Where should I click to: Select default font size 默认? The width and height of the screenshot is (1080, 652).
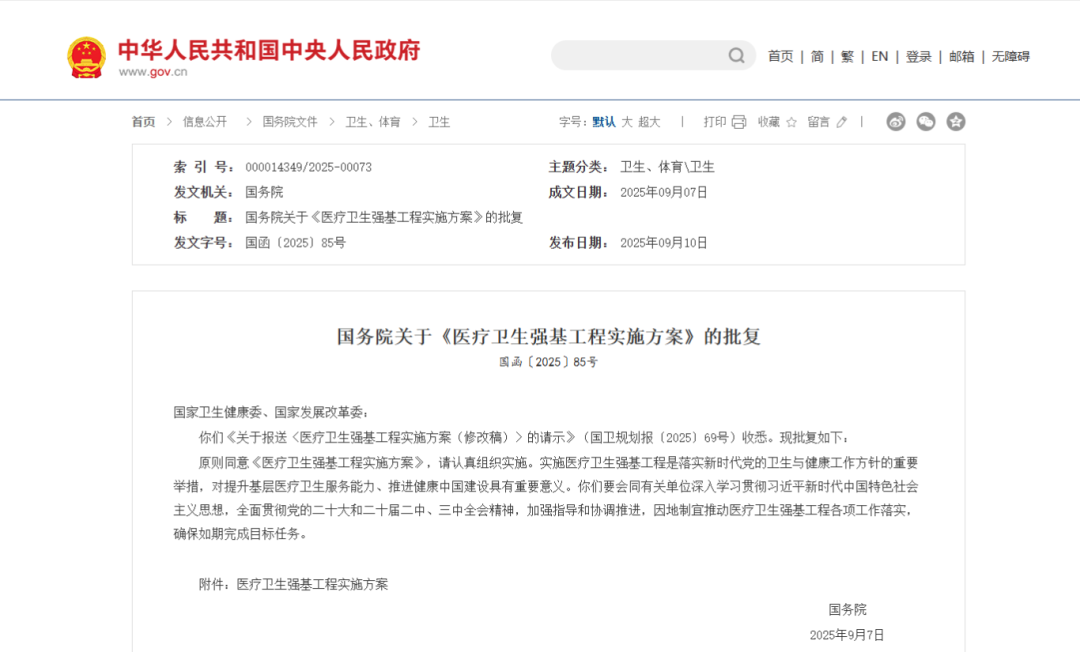click(604, 122)
